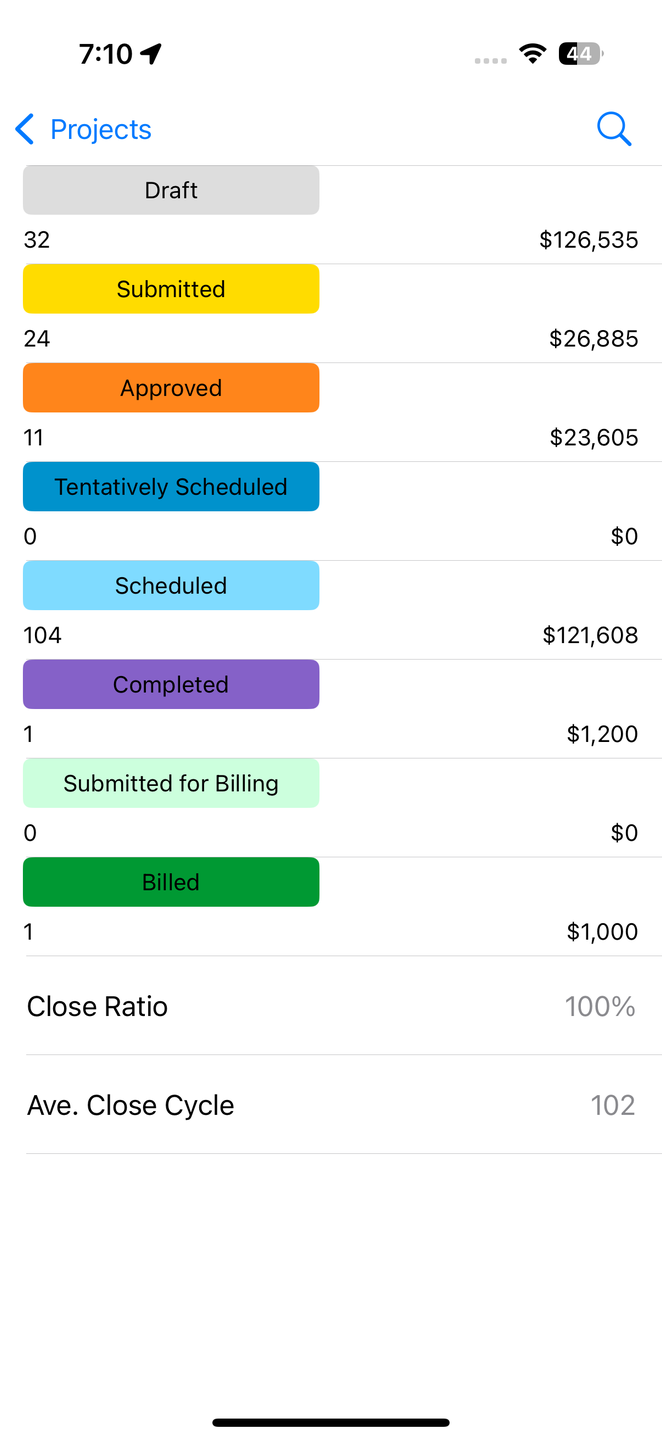Tap the location arrow icon
The height and width of the screenshot is (1440, 662).
pyautogui.click(x=151, y=54)
